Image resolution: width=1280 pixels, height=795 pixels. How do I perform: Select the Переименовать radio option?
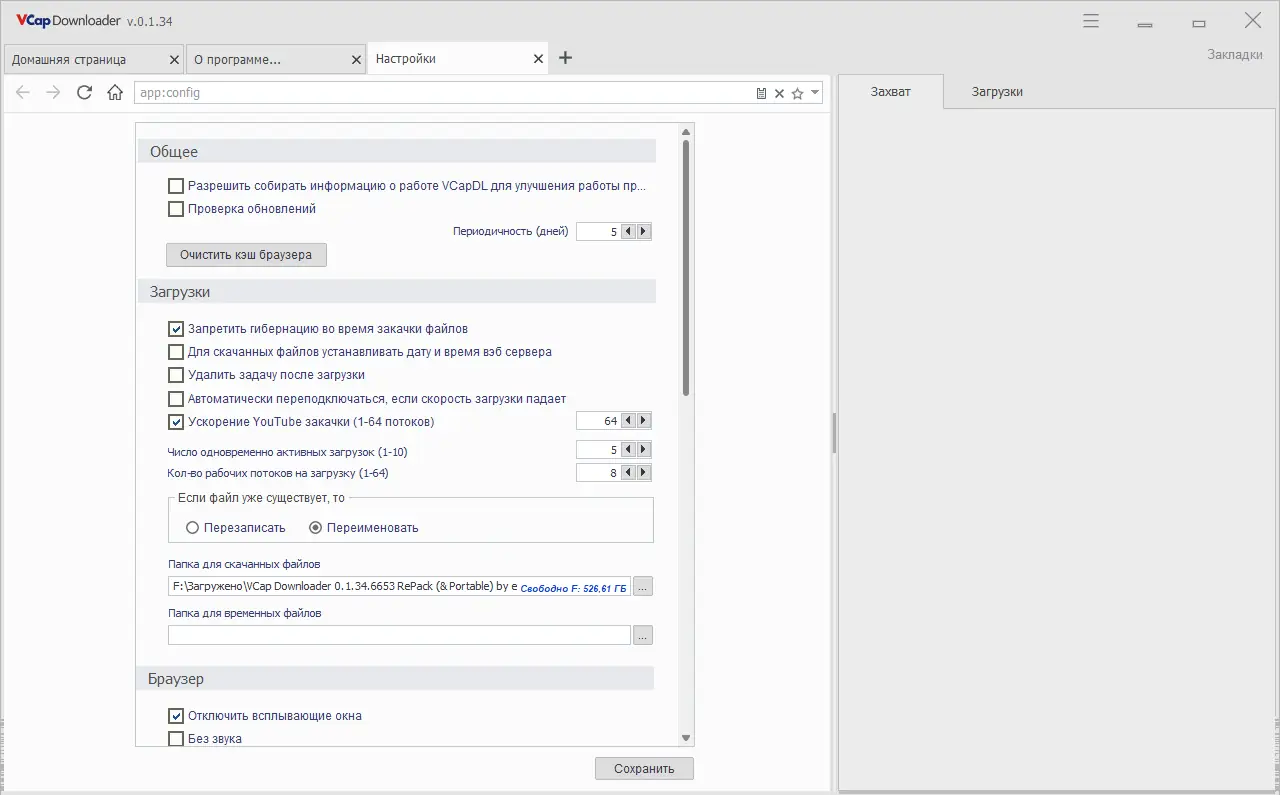(316, 528)
